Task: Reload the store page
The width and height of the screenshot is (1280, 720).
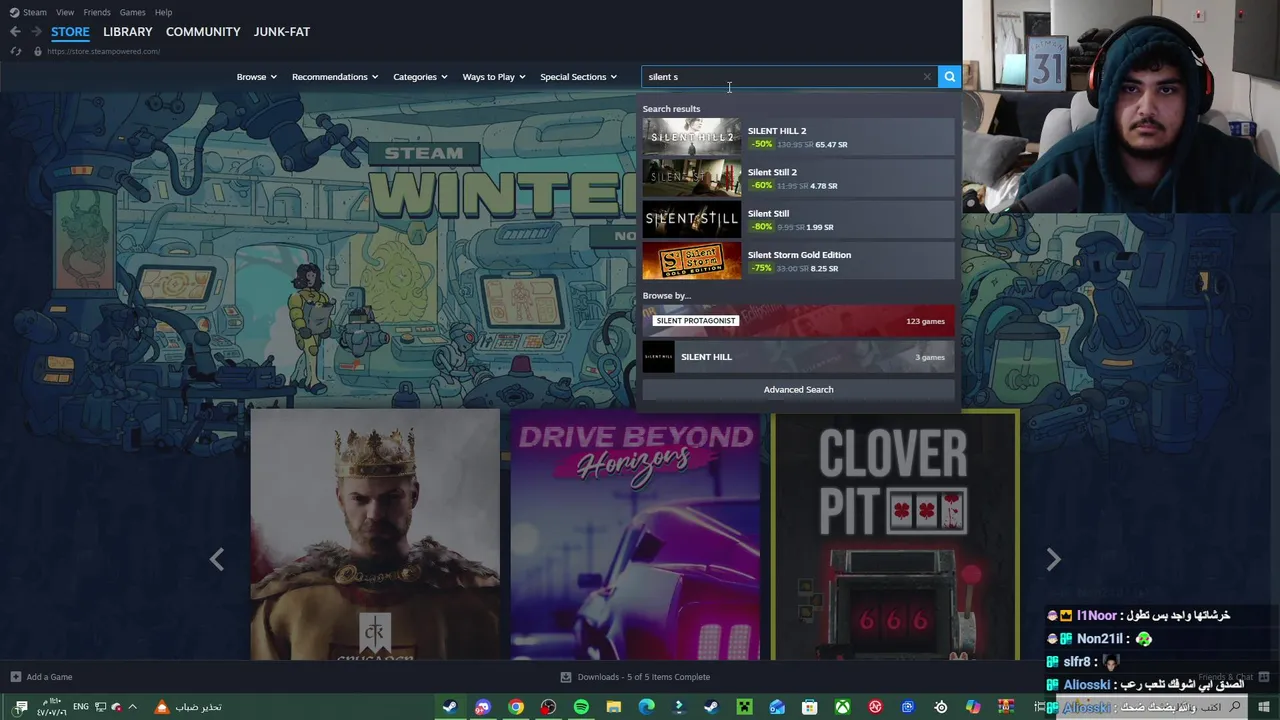Action: 16,51
